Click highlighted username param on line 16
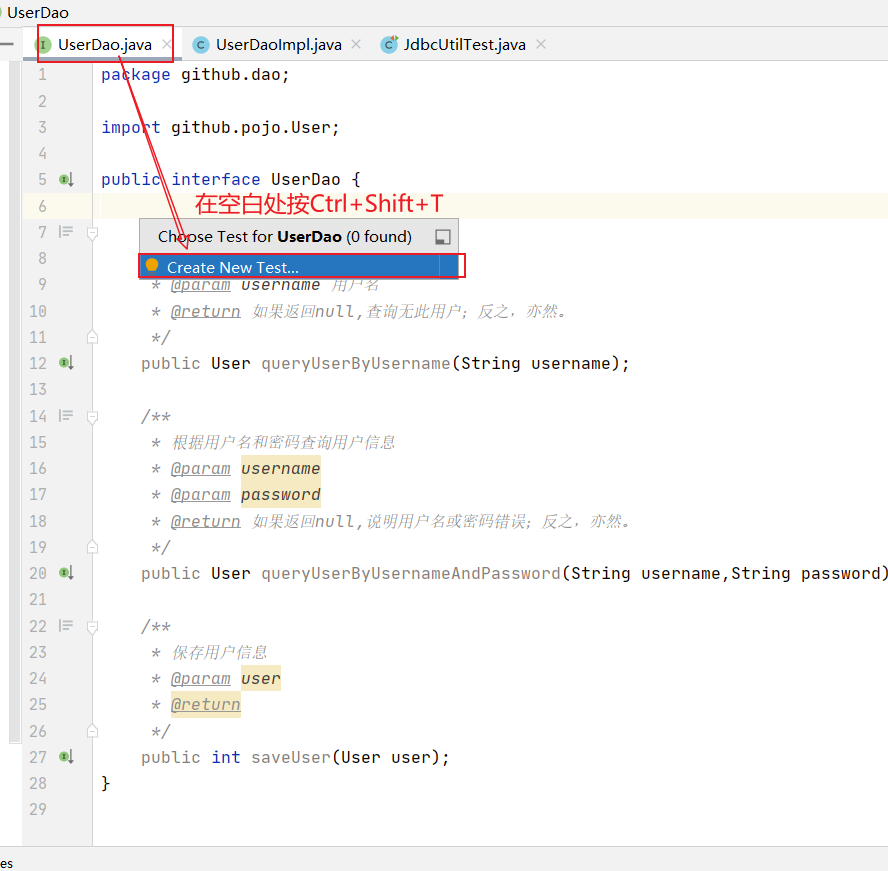 tap(281, 468)
